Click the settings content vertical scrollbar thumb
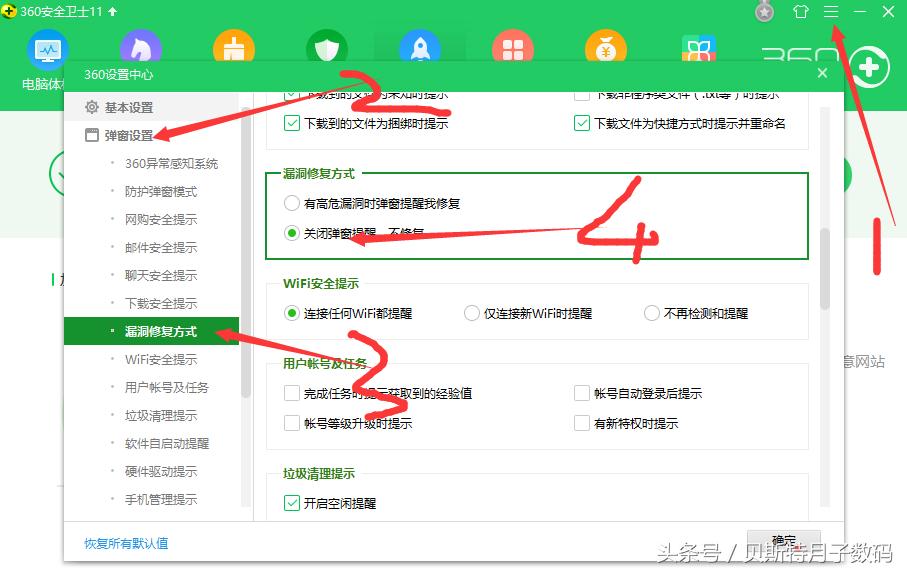 (x=825, y=269)
